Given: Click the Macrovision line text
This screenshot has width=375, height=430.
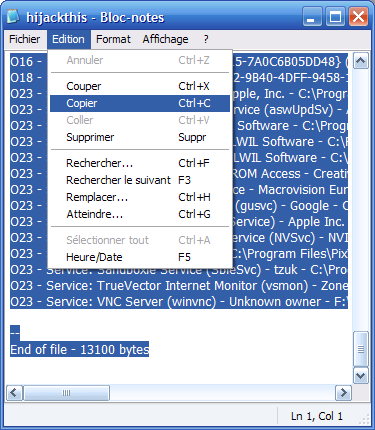Looking at the screenshot, I should tap(290, 190).
